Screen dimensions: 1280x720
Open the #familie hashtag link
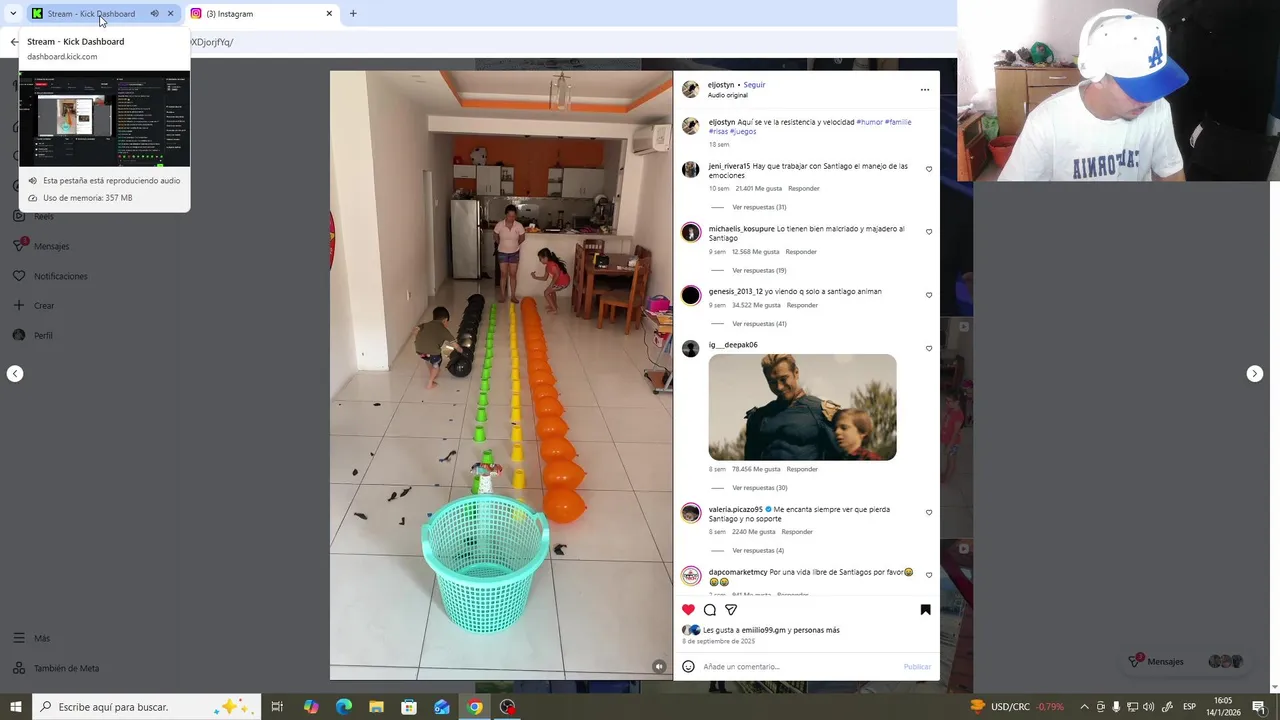[x=898, y=122]
